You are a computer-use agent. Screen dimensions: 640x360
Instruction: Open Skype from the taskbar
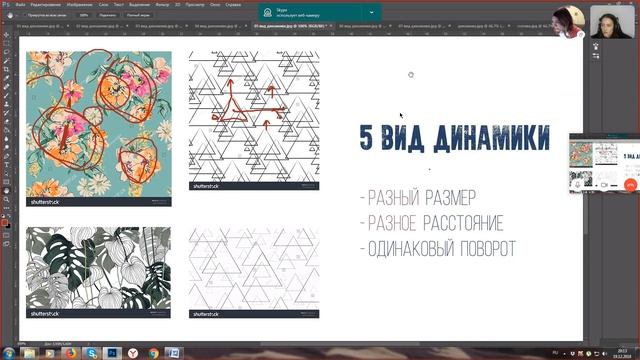tap(91, 353)
